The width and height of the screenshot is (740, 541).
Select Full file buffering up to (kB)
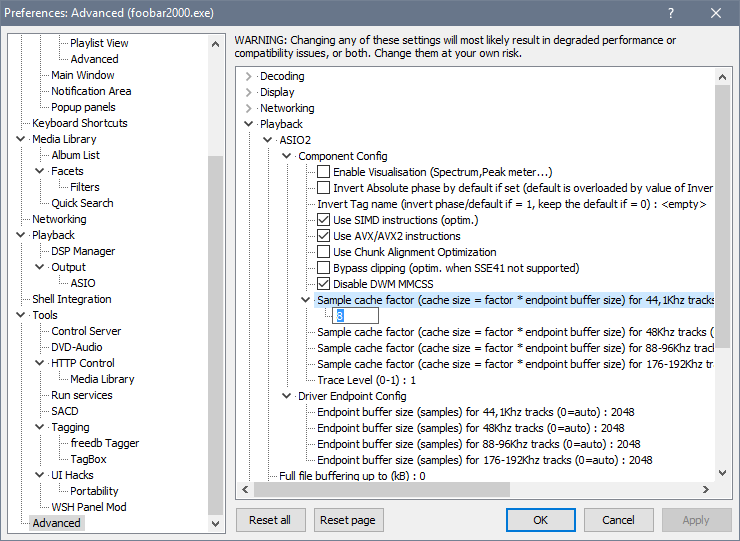352,476
